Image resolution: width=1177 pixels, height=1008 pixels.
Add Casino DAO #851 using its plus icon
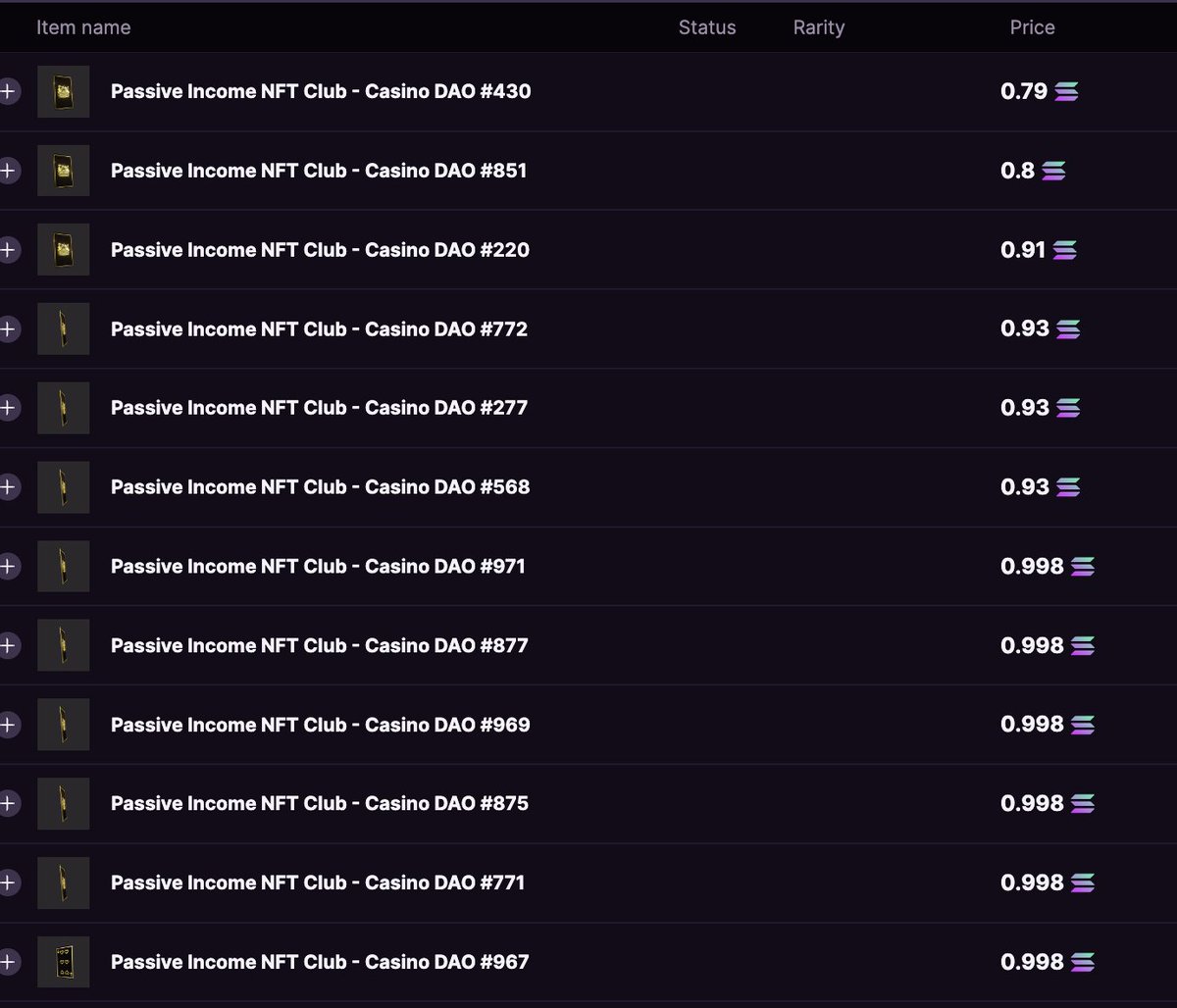tap(8, 171)
